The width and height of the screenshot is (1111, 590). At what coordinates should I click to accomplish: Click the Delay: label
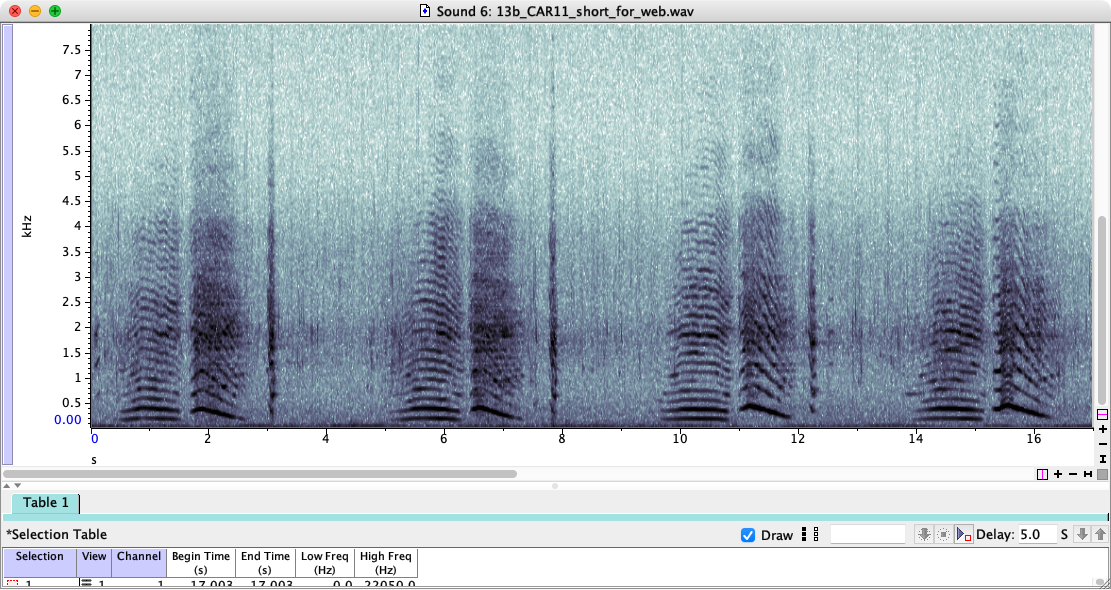tap(995, 535)
